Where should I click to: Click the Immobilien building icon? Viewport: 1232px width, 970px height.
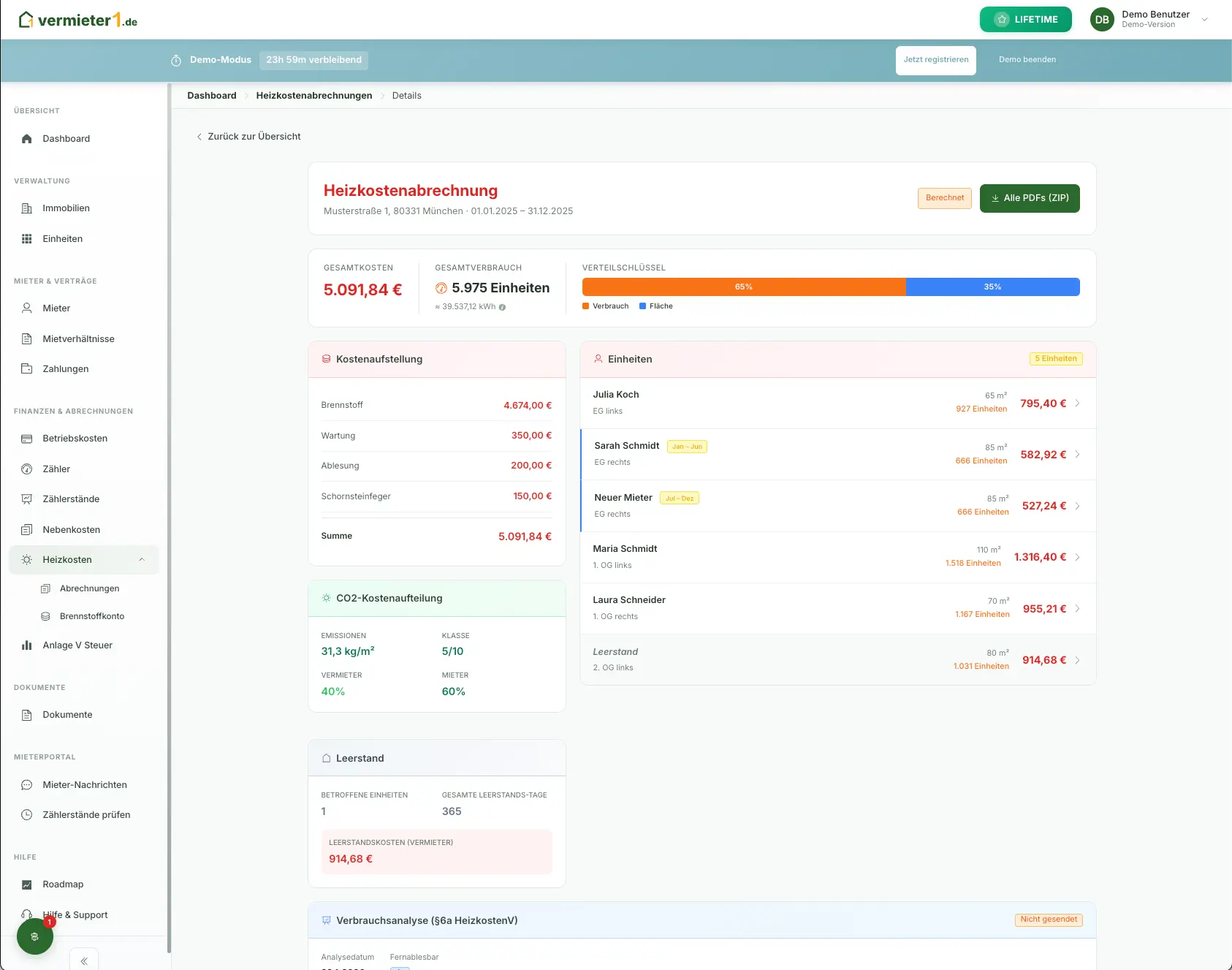tap(27, 208)
